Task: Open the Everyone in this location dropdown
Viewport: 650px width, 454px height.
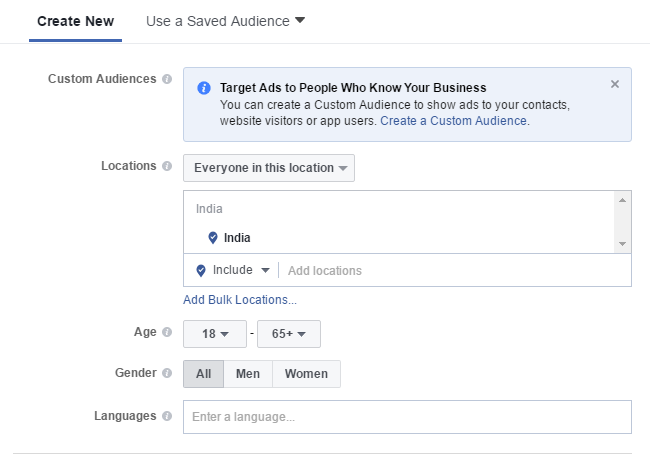Action: 269,168
